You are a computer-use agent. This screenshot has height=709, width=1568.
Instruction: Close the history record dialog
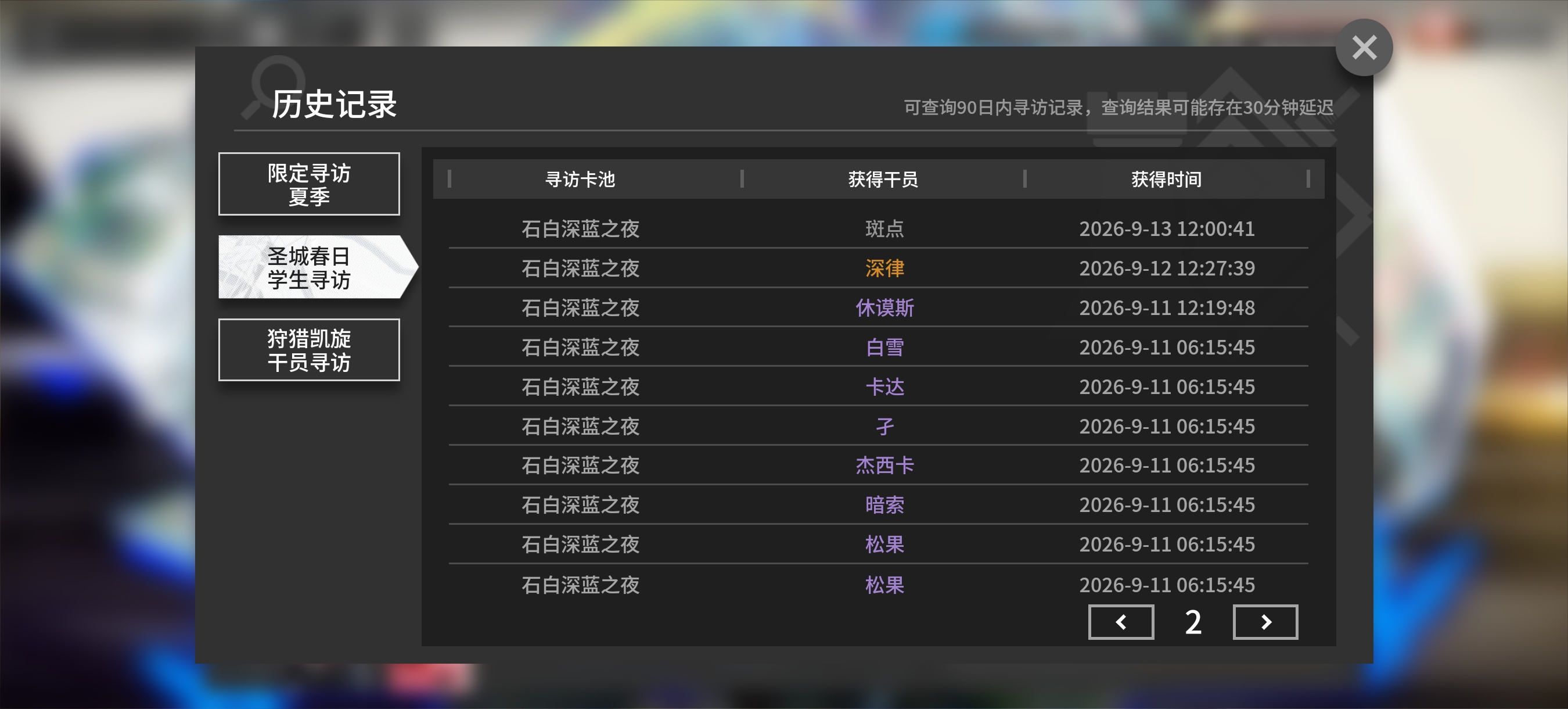pos(1364,48)
